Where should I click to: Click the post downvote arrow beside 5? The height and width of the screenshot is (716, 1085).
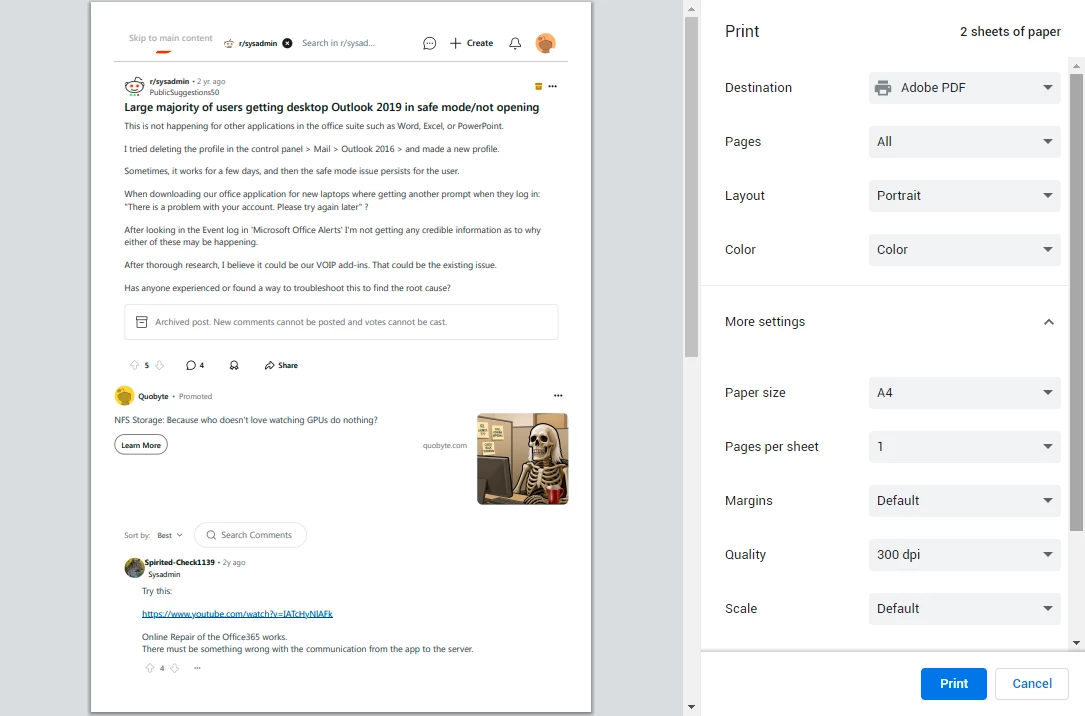[159, 365]
